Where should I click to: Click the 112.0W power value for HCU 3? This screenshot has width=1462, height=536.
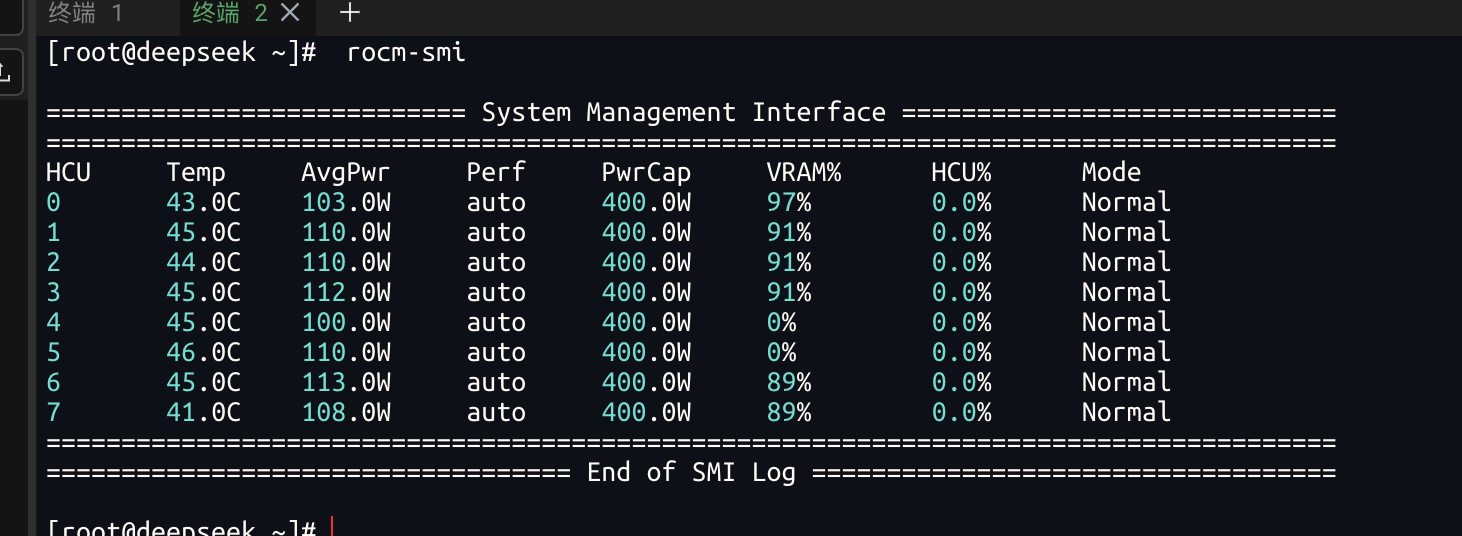pyautogui.click(x=346, y=292)
